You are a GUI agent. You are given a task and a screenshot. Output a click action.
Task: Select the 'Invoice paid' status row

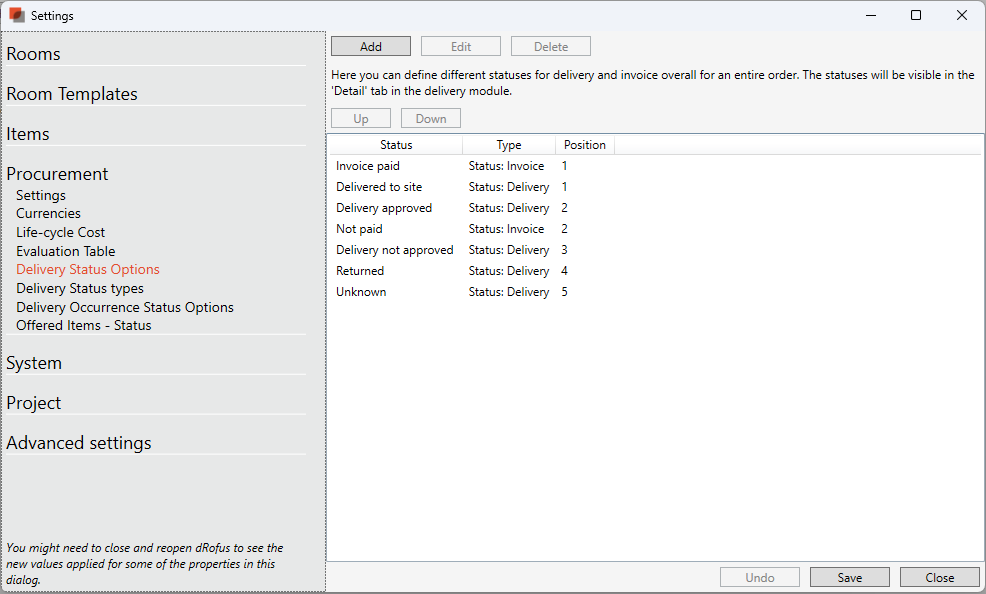pyautogui.click(x=368, y=166)
